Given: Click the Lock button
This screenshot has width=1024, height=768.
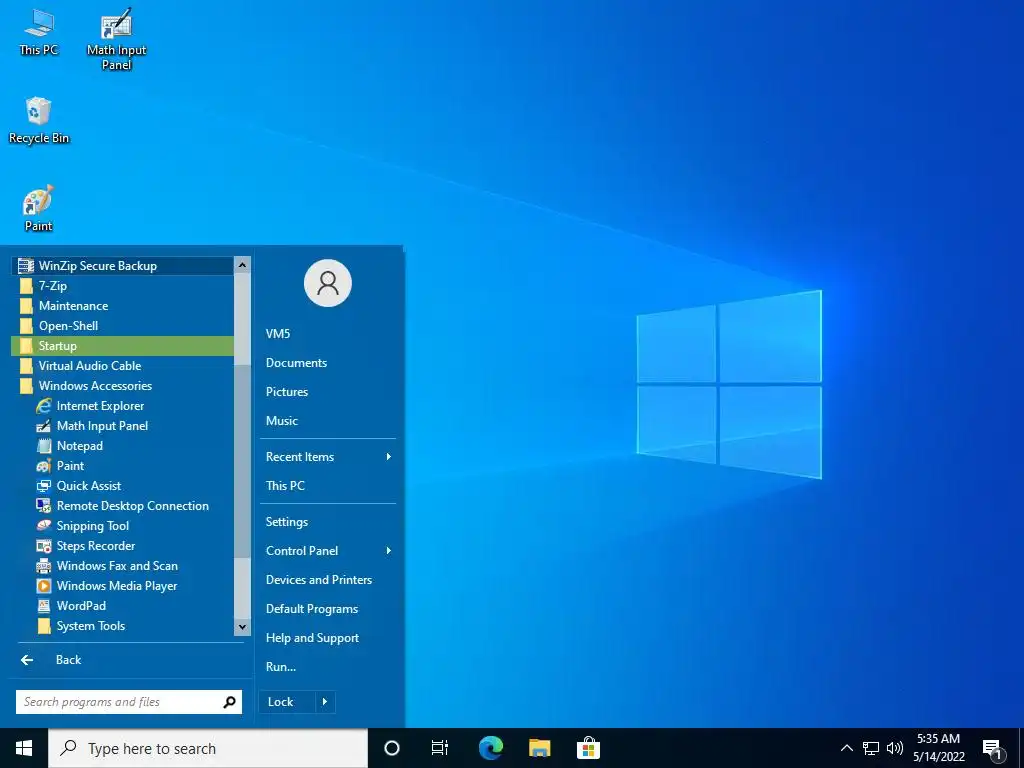Looking at the screenshot, I should pos(287,702).
